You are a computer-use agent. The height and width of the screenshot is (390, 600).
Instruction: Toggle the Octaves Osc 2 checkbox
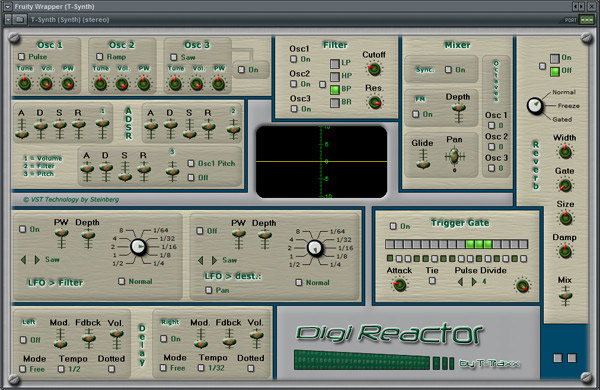point(491,147)
